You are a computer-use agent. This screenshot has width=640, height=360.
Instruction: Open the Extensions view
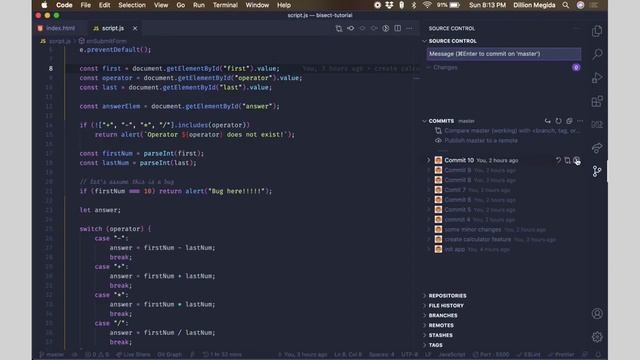point(597,101)
